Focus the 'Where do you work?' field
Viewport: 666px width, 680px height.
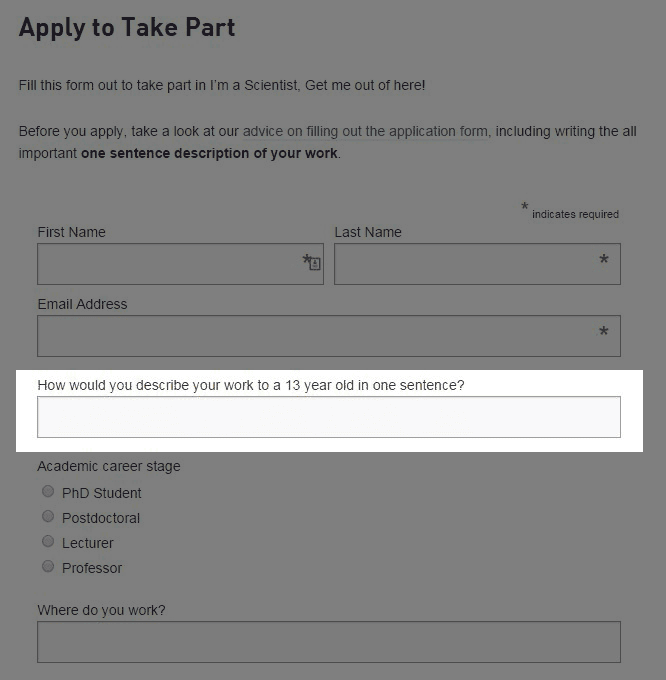click(328, 642)
